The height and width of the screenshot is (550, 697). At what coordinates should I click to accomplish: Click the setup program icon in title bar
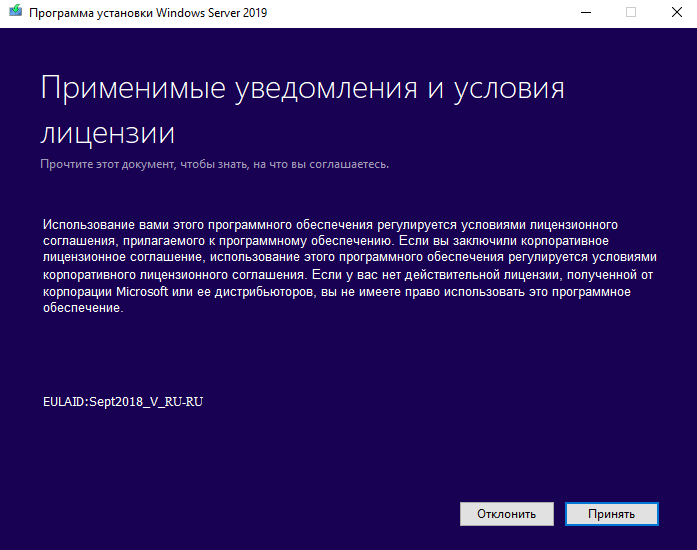[x=13, y=13]
